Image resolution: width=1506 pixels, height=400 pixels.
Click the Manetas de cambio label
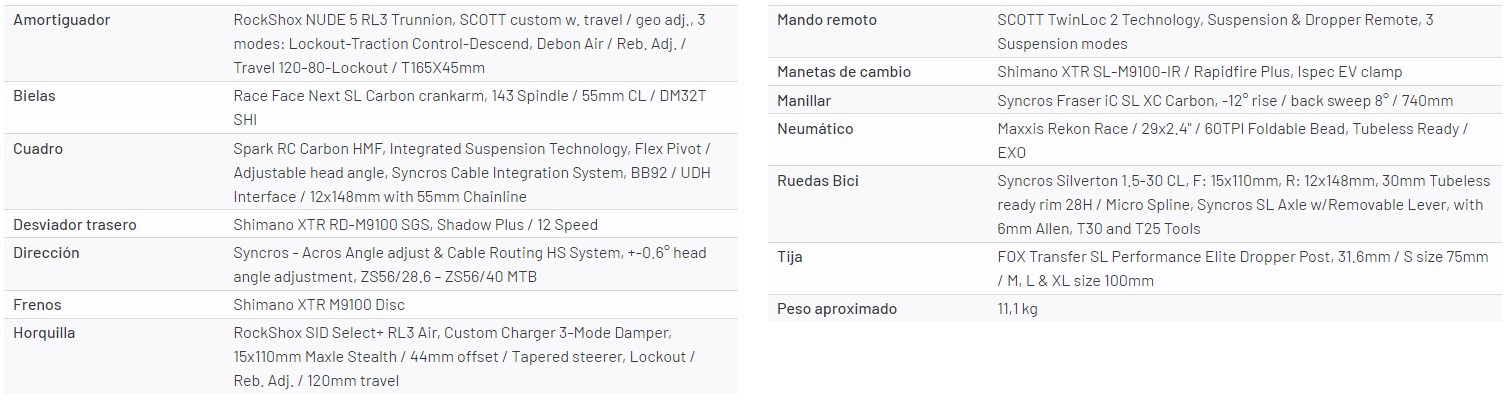844,72
